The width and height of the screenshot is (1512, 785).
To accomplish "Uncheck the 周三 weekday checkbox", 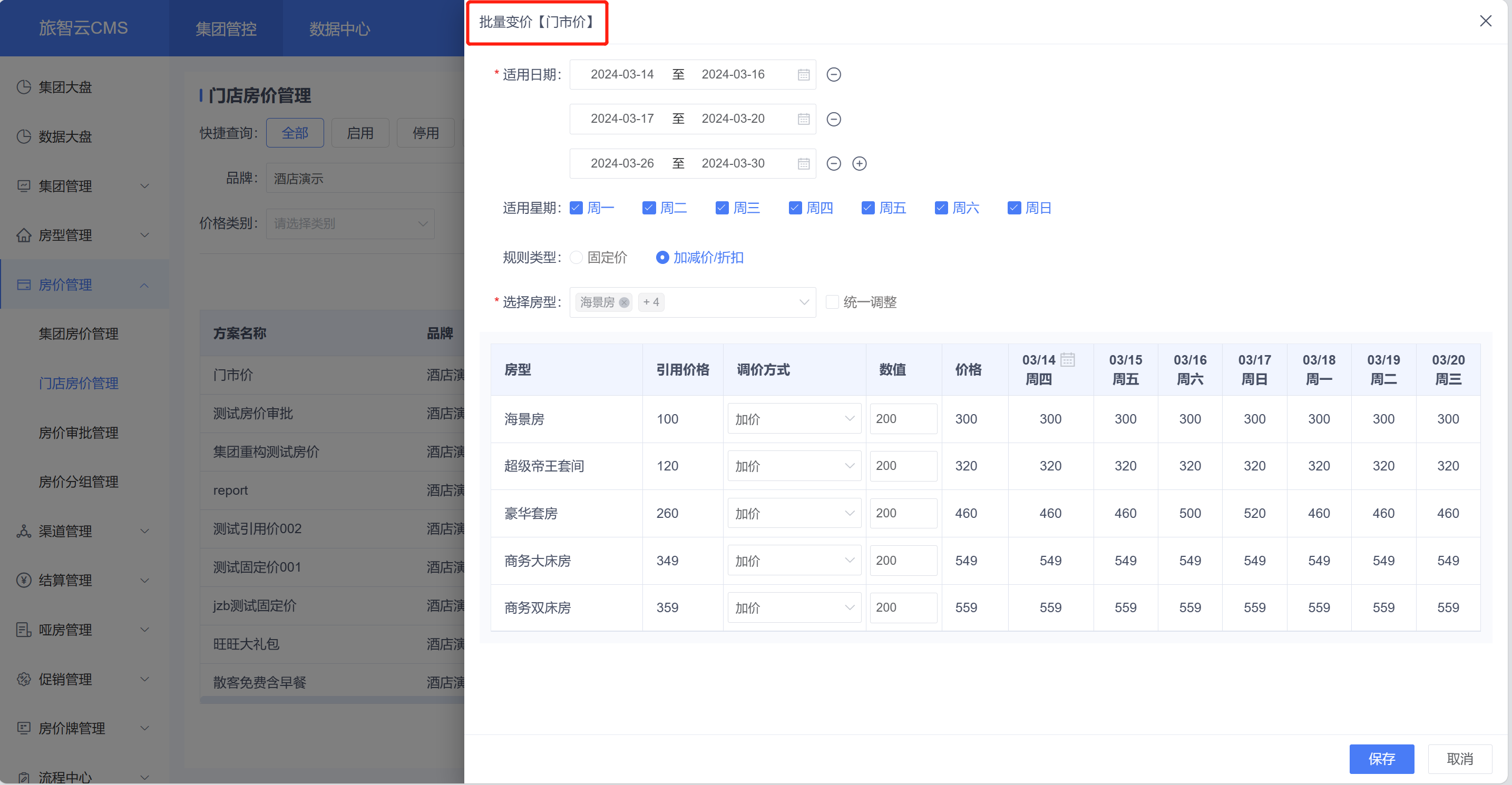I will click(722, 208).
